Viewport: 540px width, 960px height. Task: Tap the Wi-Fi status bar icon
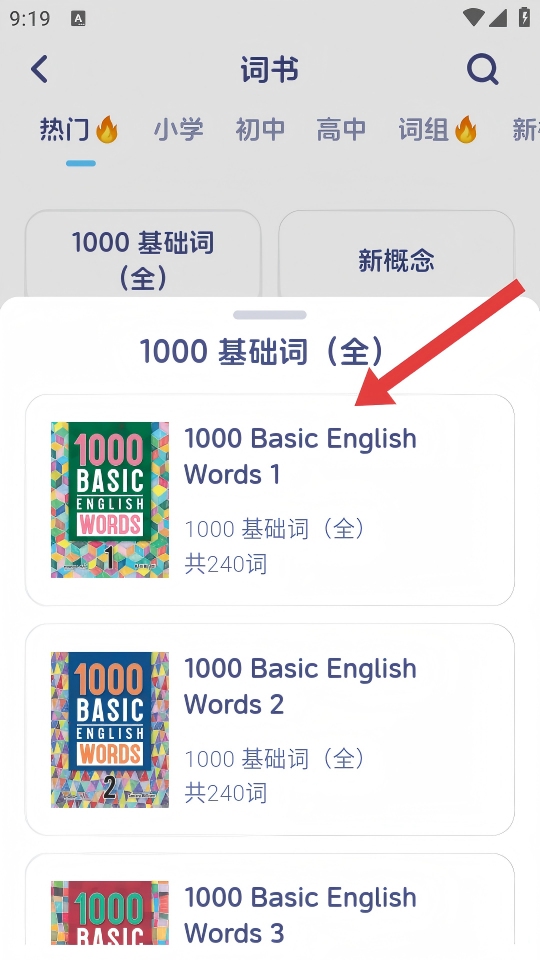(473, 18)
